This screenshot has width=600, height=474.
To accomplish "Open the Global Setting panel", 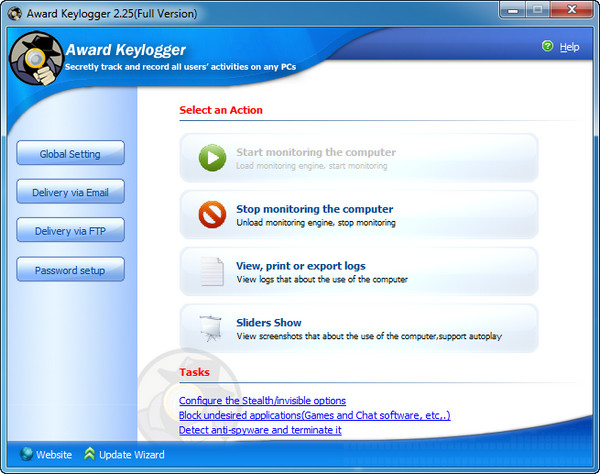I will pos(70,154).
